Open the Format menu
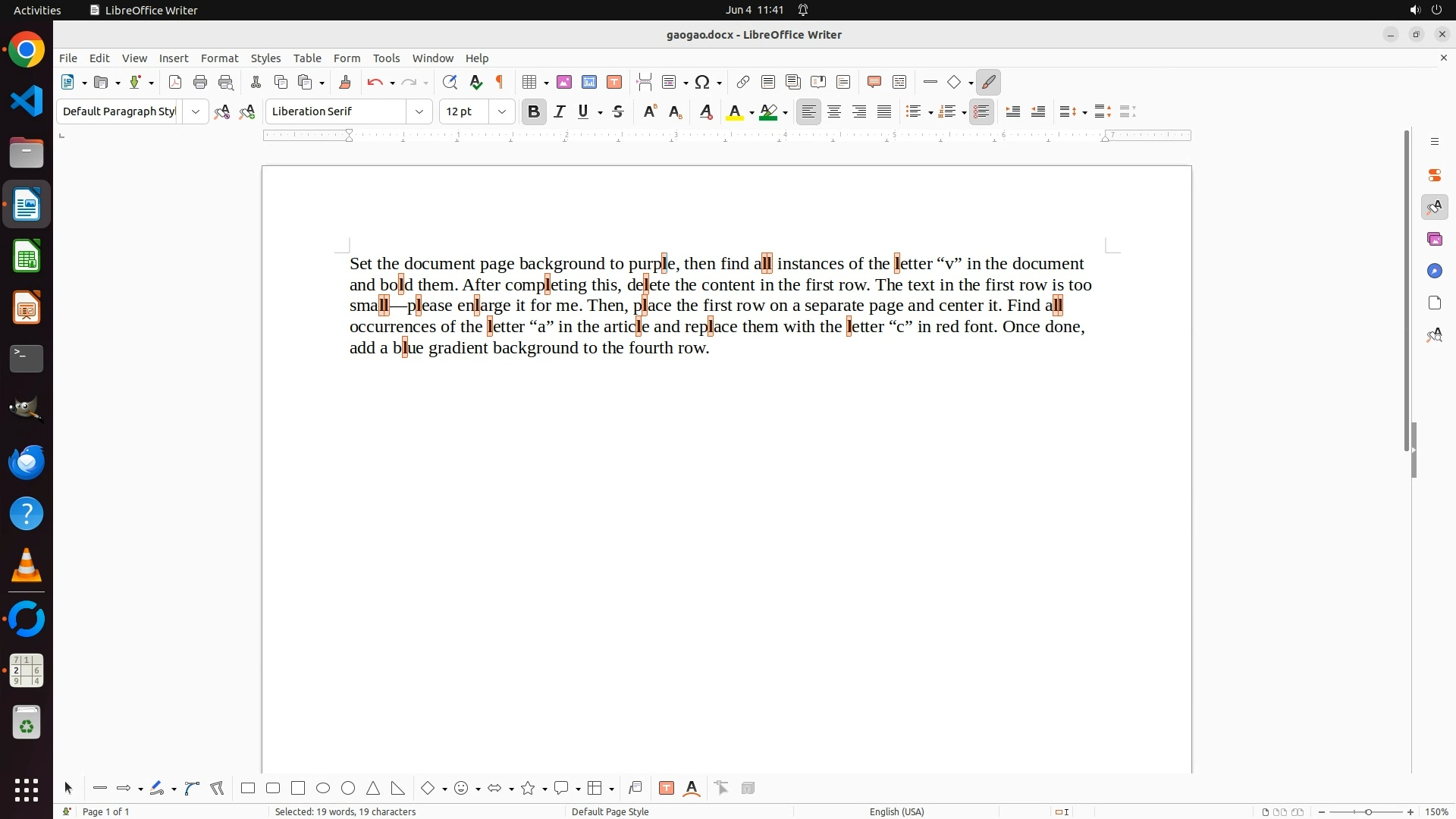The image size is (1456, 819). coord(219,58)
